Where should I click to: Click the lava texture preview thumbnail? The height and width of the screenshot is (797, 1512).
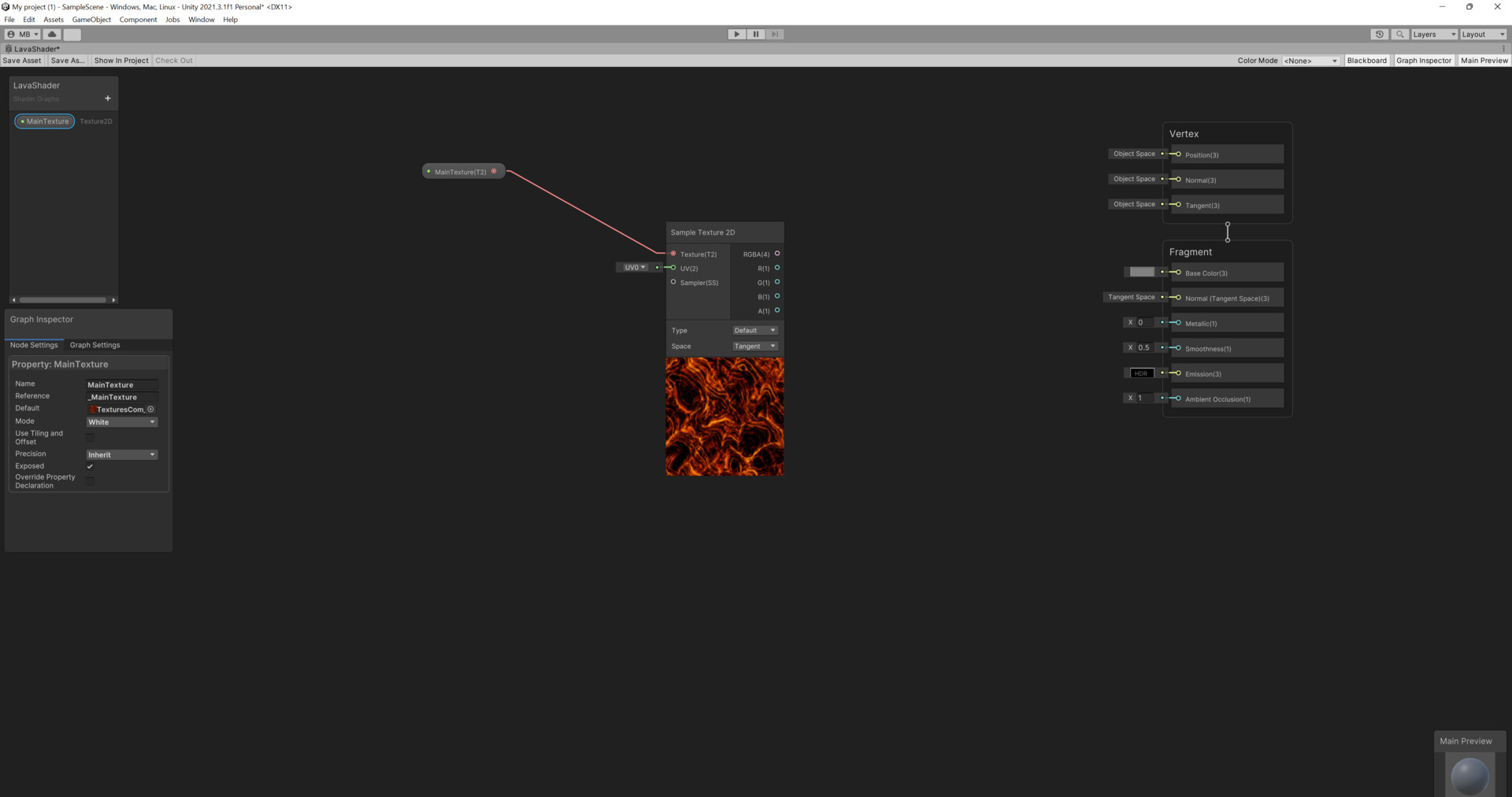(724, 417)
